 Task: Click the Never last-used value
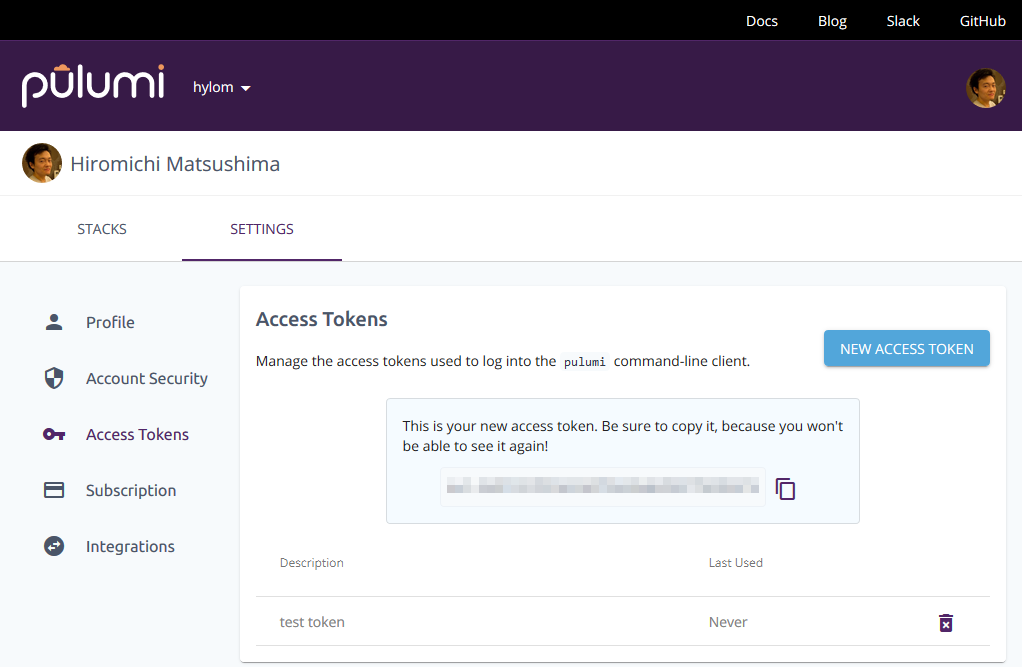[728, 622]
